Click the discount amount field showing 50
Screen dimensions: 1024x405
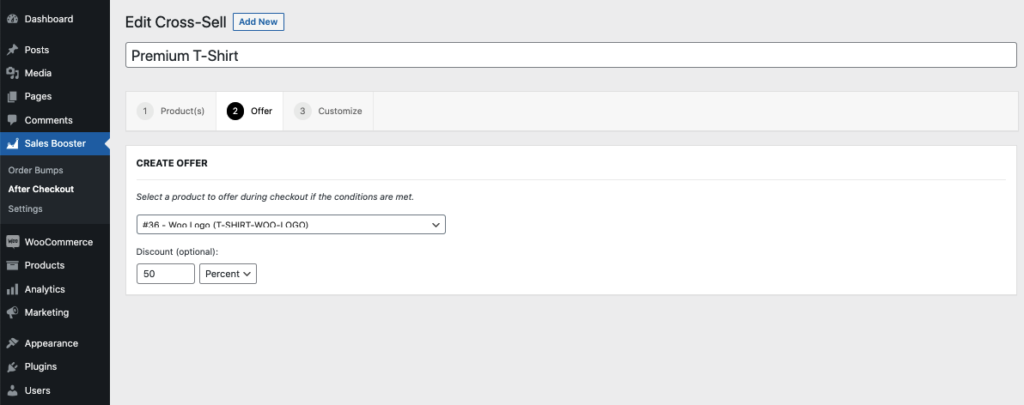[x=165, y=274]
